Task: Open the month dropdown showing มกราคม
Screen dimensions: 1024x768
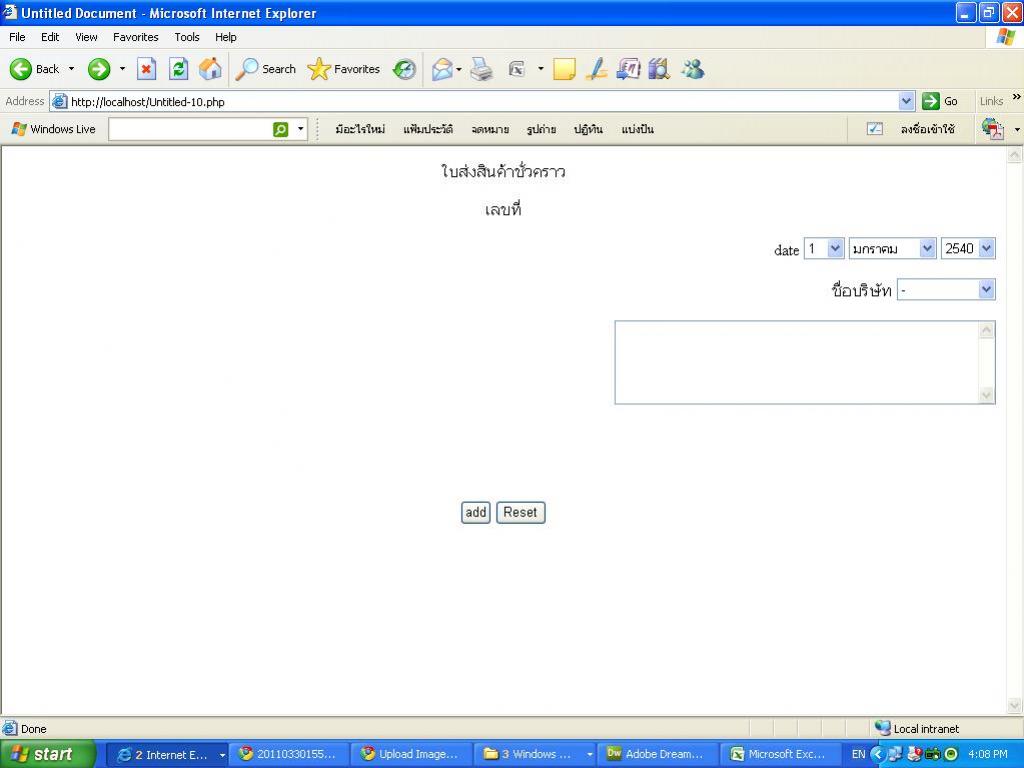Action: pyautogui.click(x=892, y=248)
